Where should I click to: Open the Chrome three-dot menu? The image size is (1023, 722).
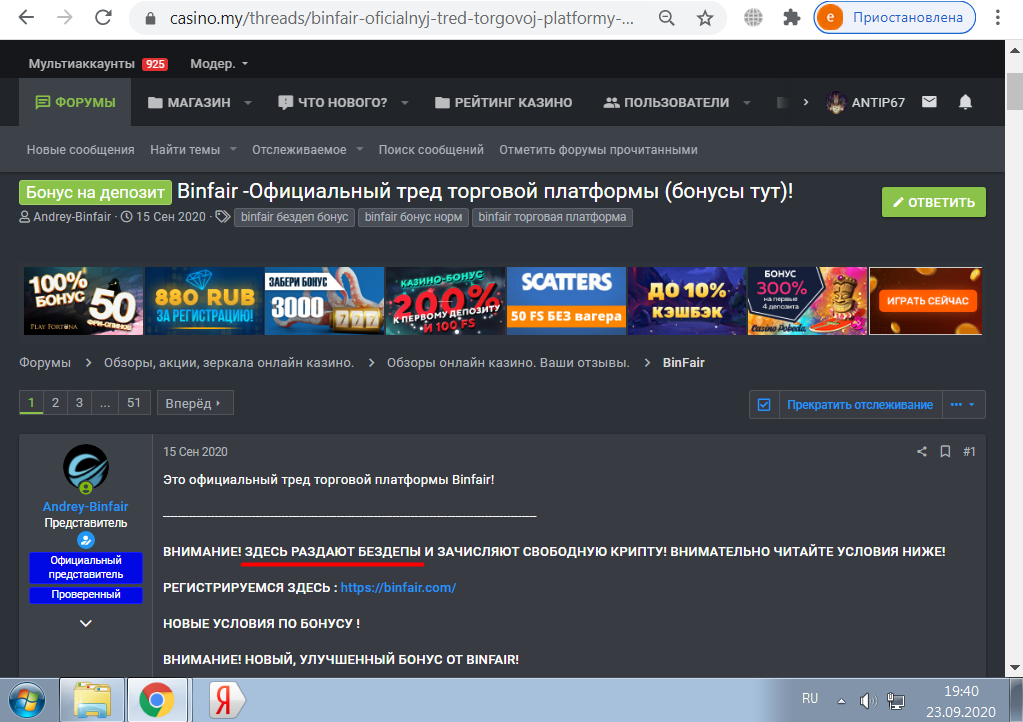click(997, 18)
